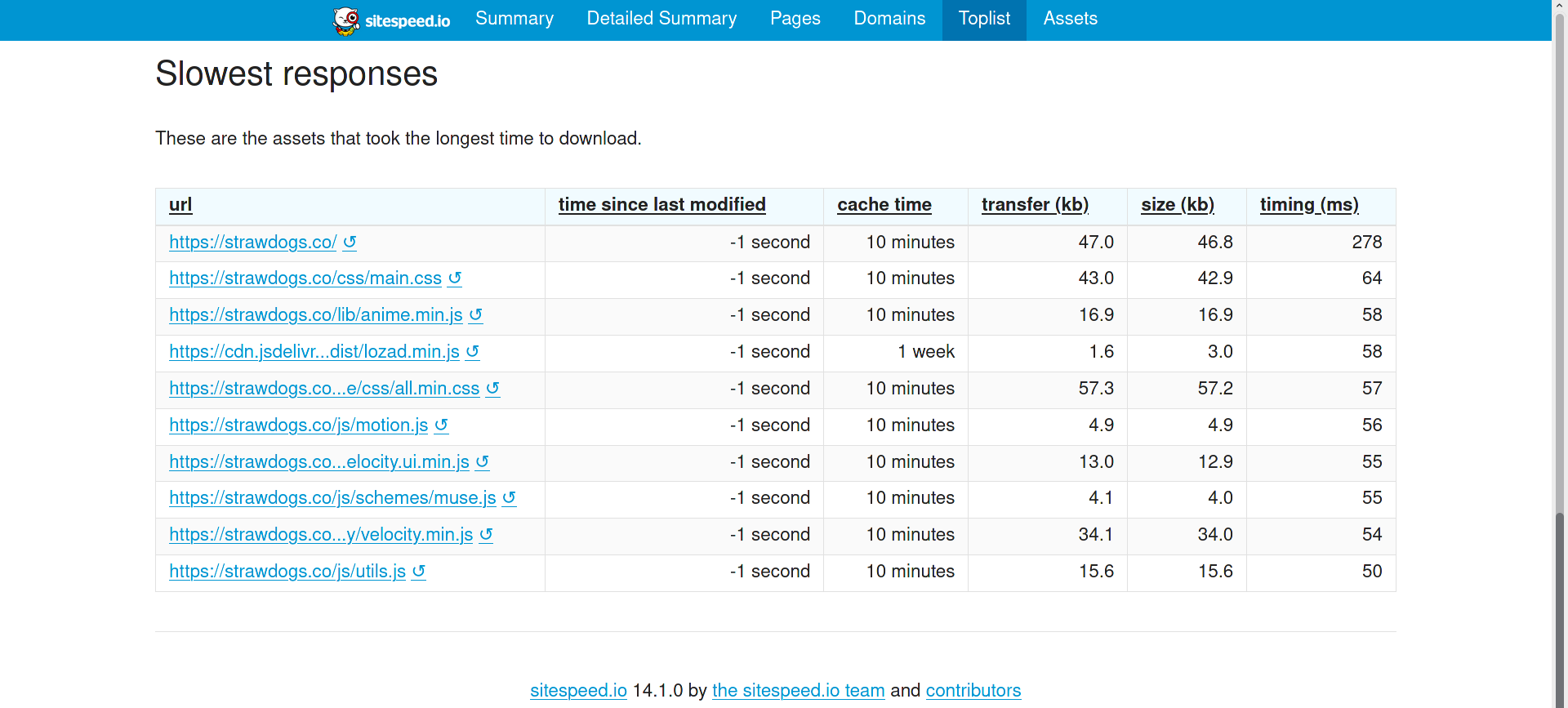Click the sitespeed.io logo
Screen dimensions: 1568x708
pos(392,20)
